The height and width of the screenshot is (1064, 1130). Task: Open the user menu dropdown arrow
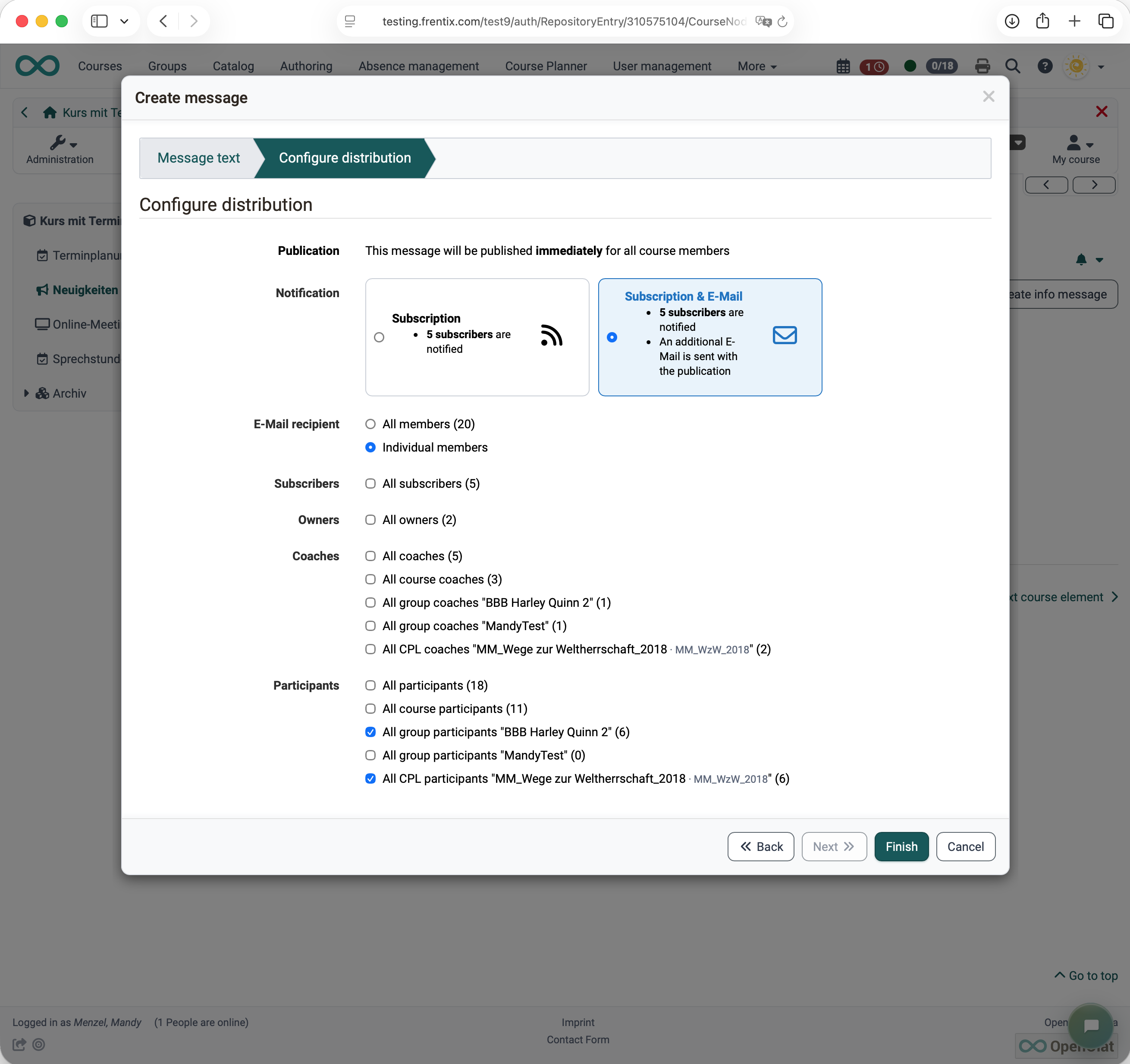point(1101,67)
